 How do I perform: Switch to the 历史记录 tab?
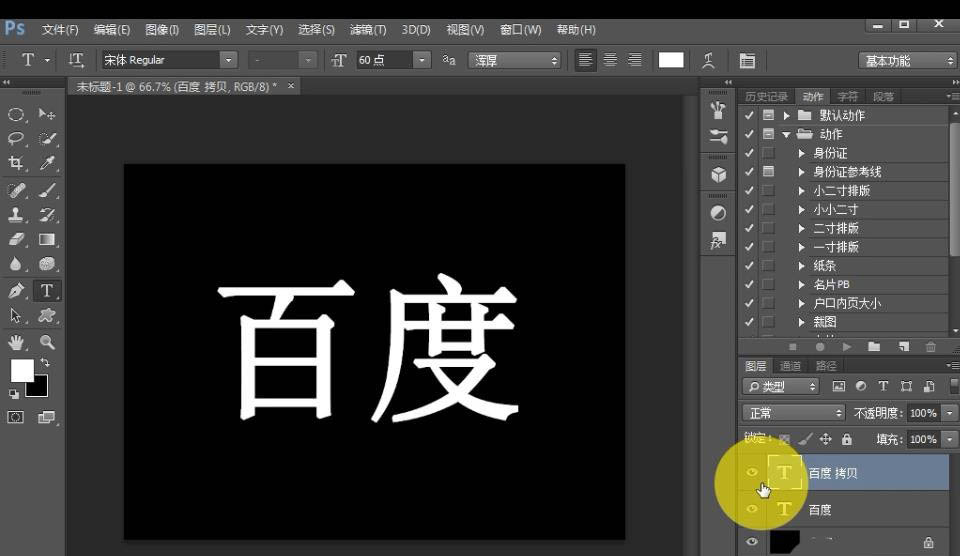coord(766,97)
